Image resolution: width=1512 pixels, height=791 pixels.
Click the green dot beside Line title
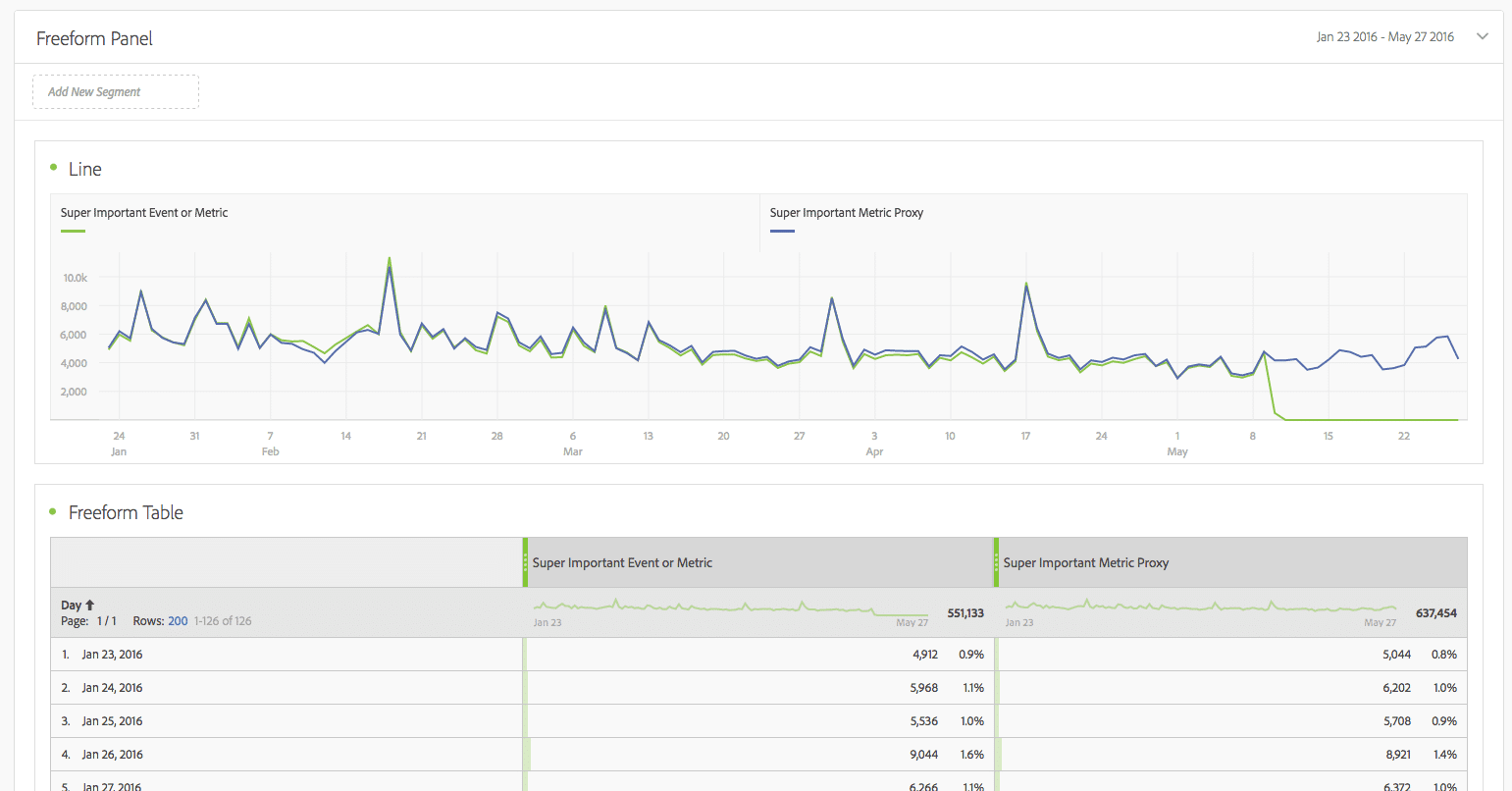tap(53, 168)
